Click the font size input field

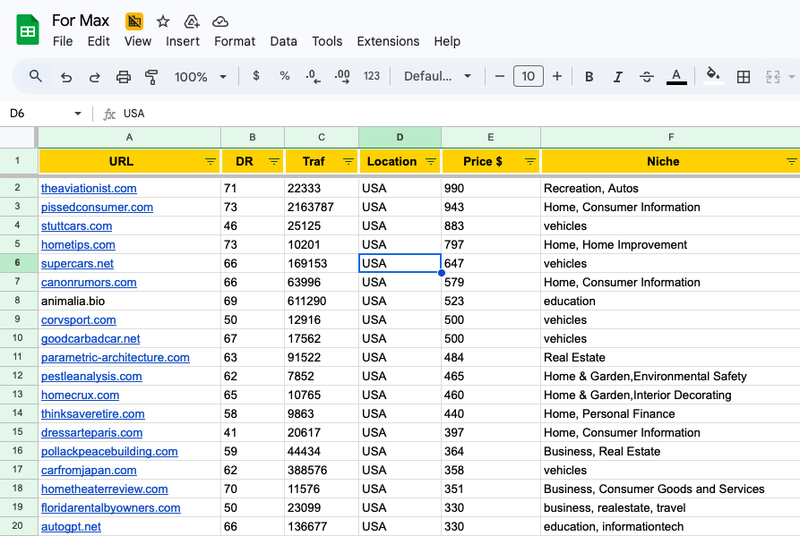pyautogui.click(x=527, y=77)
